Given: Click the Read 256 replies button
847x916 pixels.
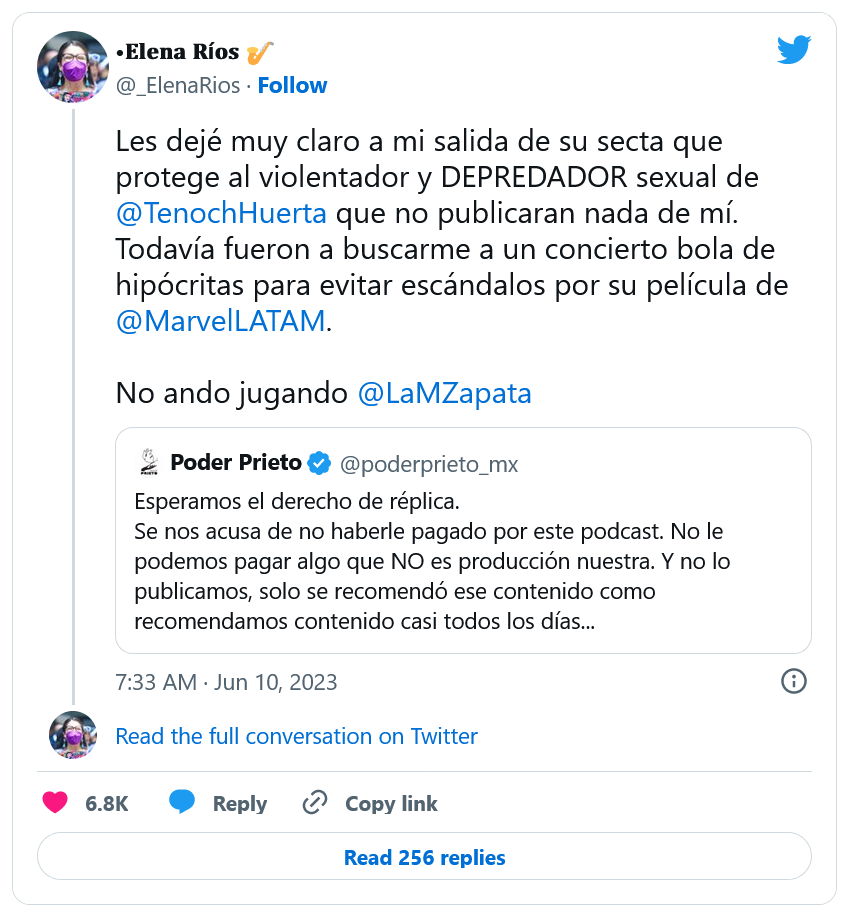Looking at the screenshot, I should pyautogui.click(x=424, y=857).
